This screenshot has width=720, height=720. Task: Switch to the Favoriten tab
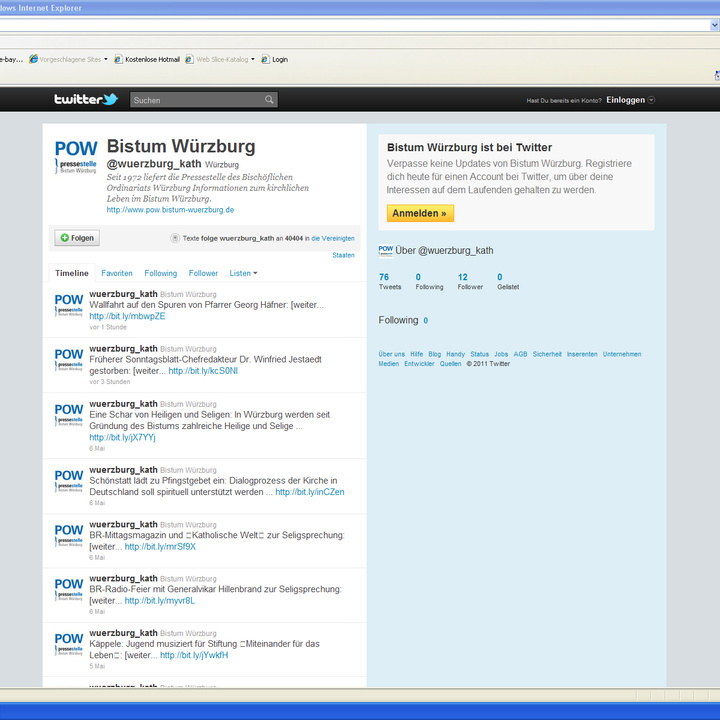117,273
